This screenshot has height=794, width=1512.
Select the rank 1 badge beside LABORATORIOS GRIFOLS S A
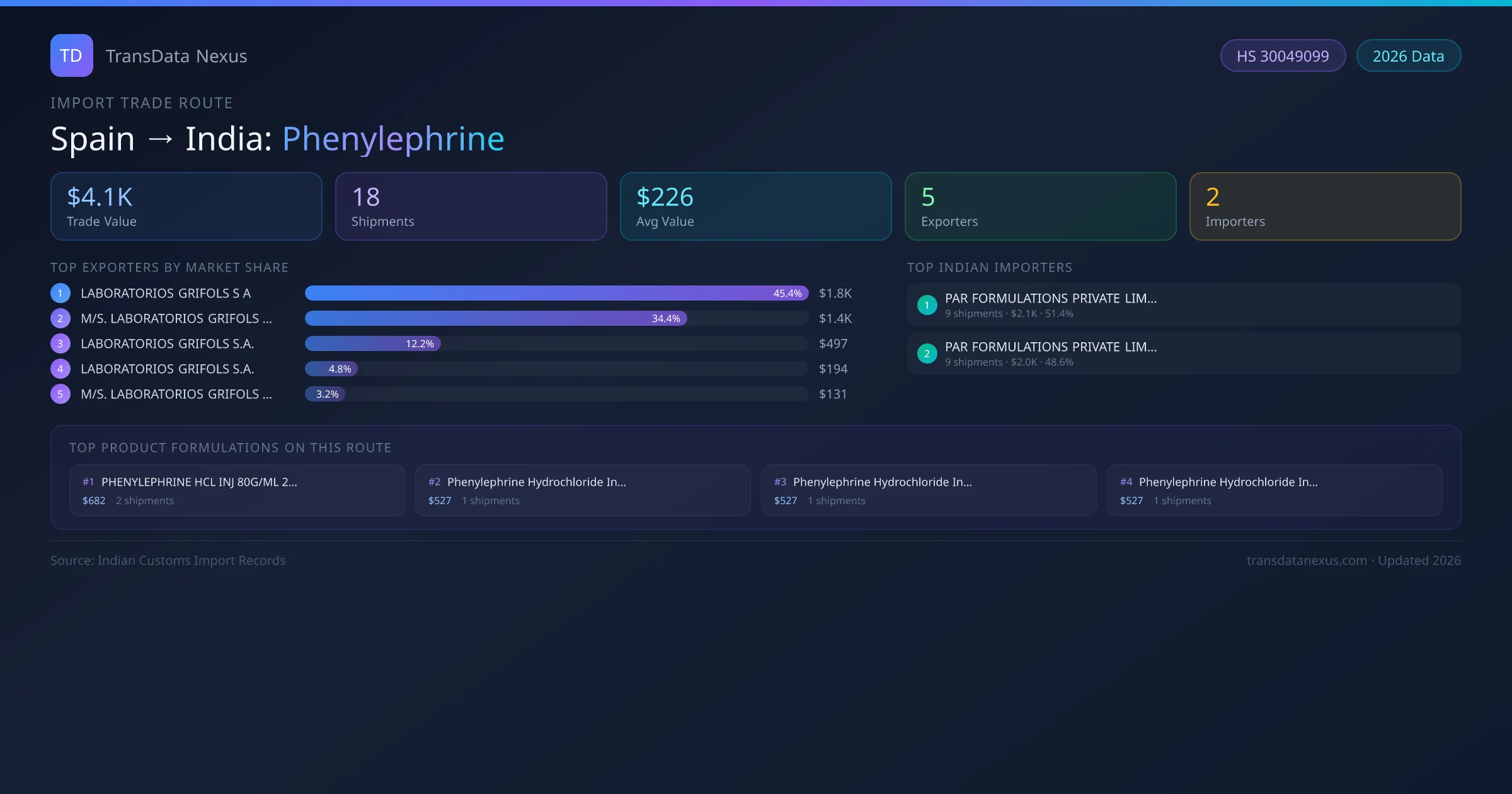[60, 293]
